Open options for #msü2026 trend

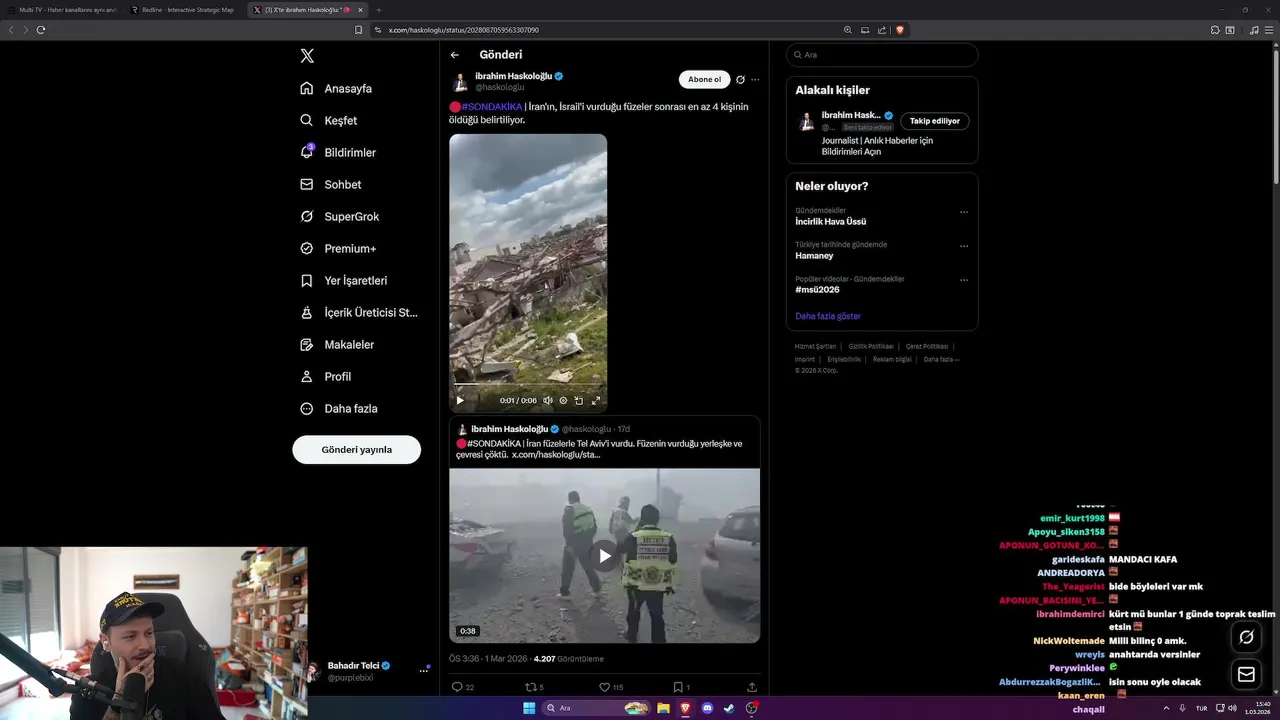tap(964, 280)
